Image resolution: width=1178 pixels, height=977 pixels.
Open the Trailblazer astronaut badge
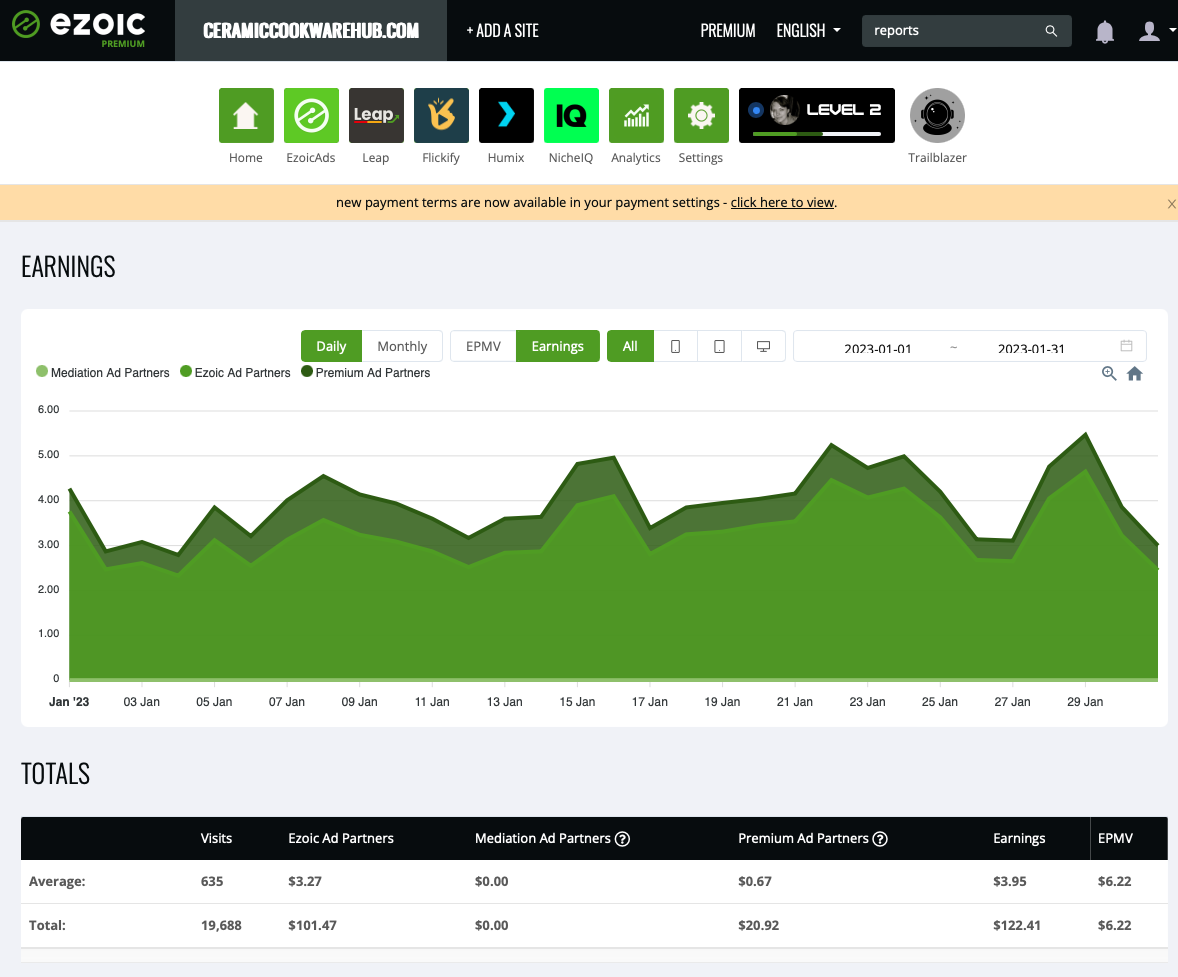click(937, 115)
